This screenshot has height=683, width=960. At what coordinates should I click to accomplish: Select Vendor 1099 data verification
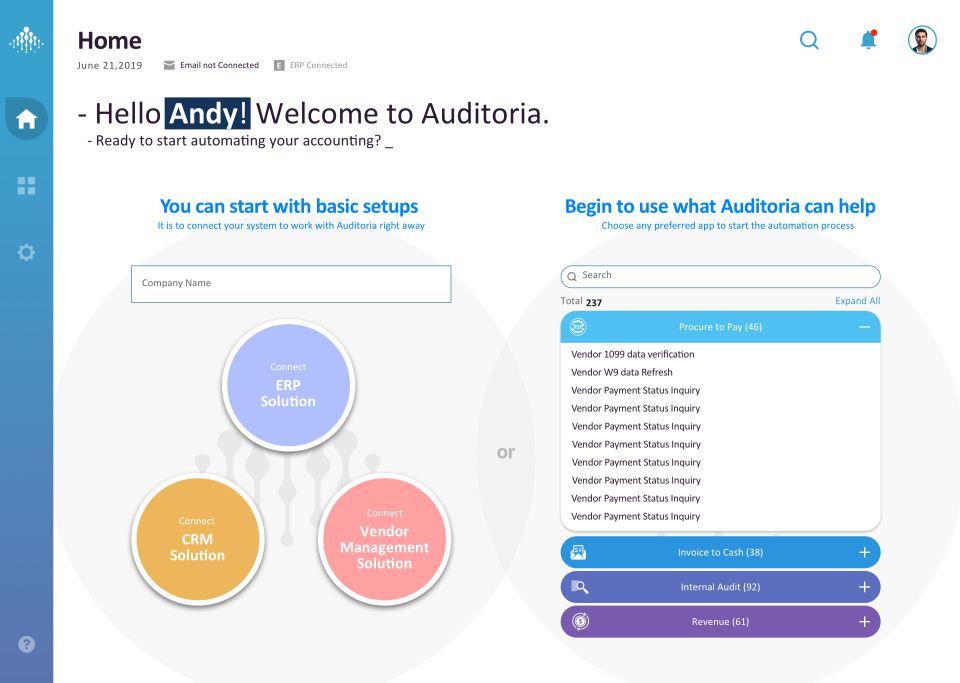(632, 354)
